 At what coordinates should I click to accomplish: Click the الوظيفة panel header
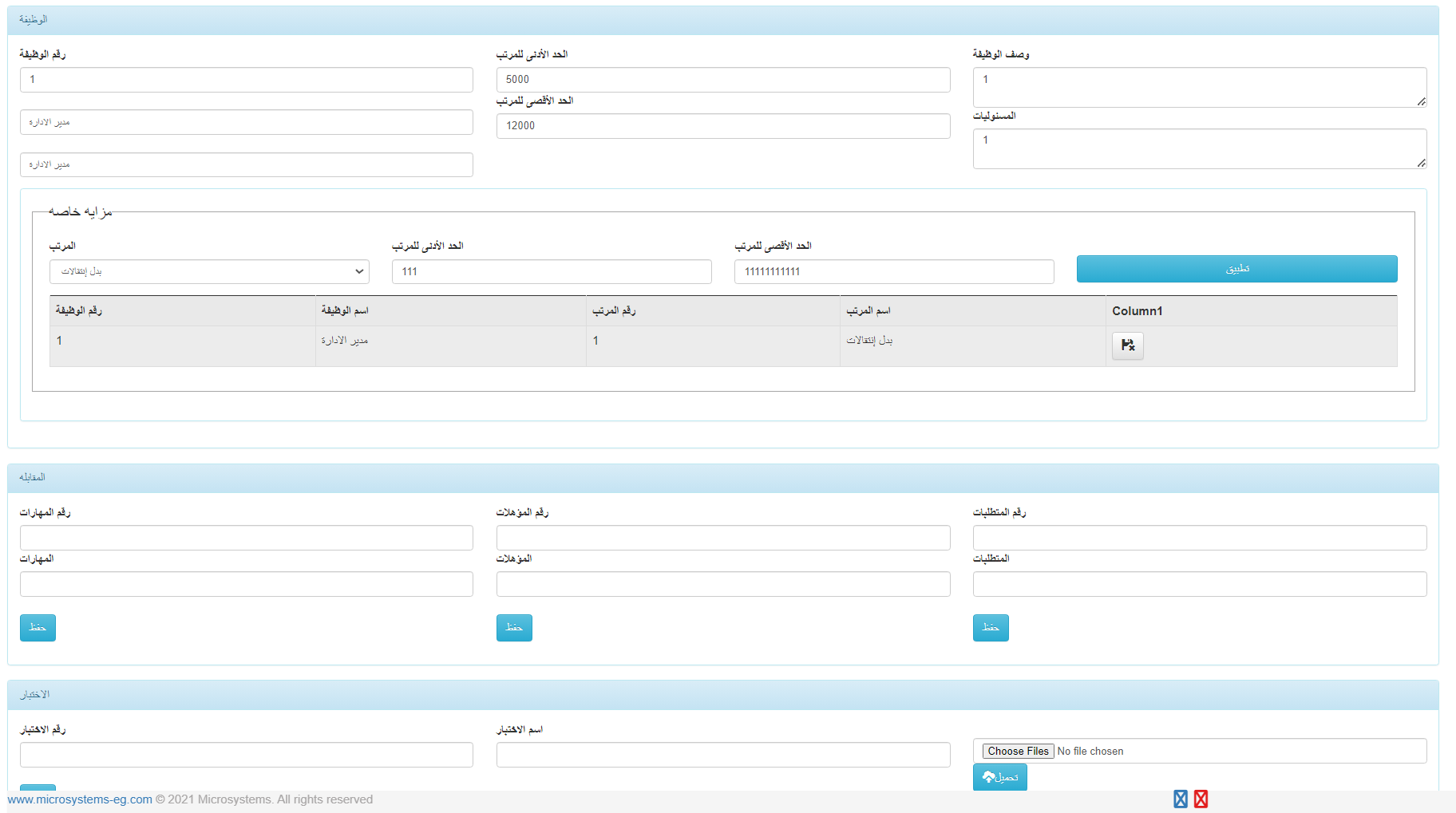tap(722, 20)
